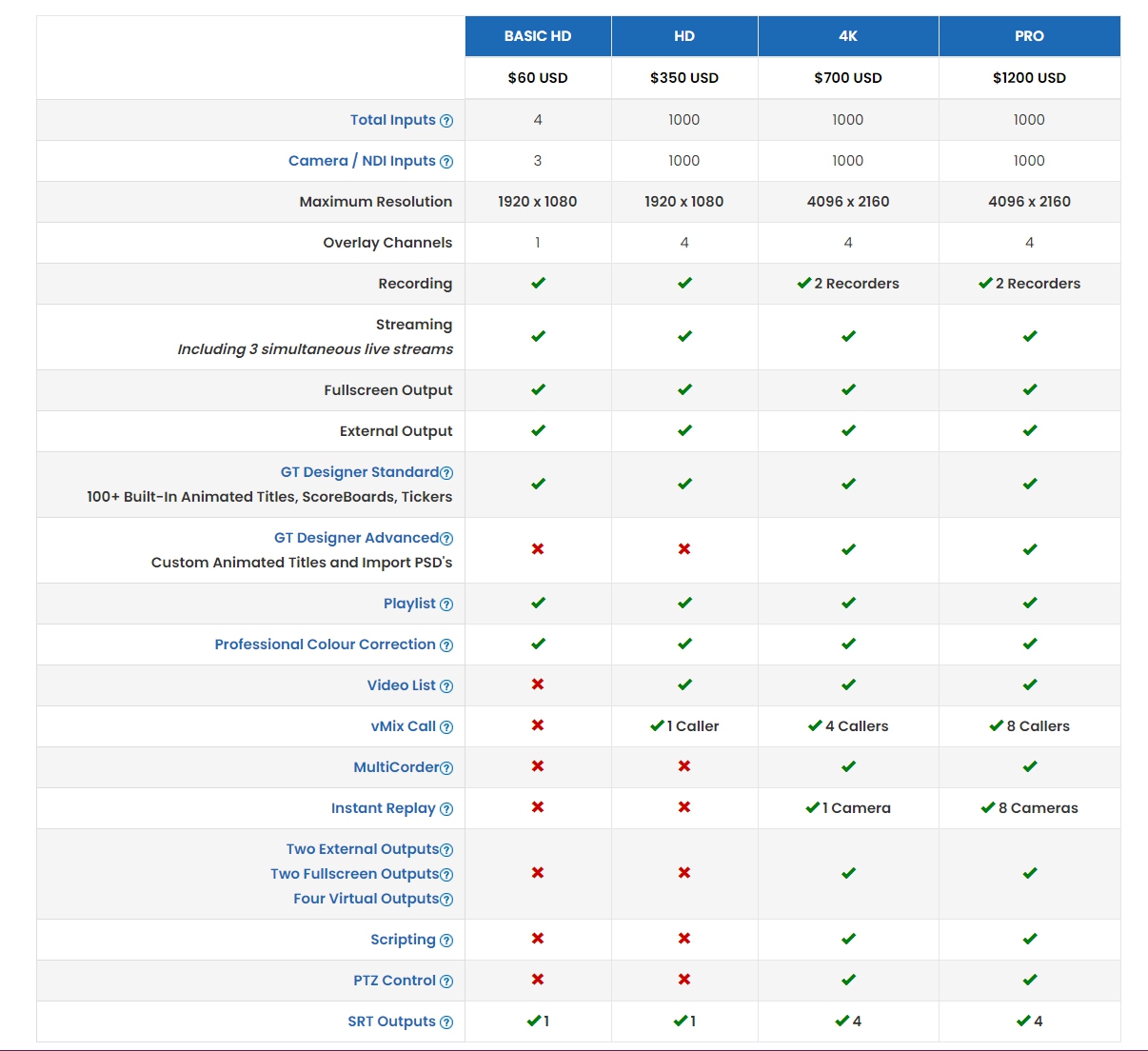This screenshot has height=1051, width=1148.
Task: Click help icon next to Instant Replay
Action: point(446,809)
